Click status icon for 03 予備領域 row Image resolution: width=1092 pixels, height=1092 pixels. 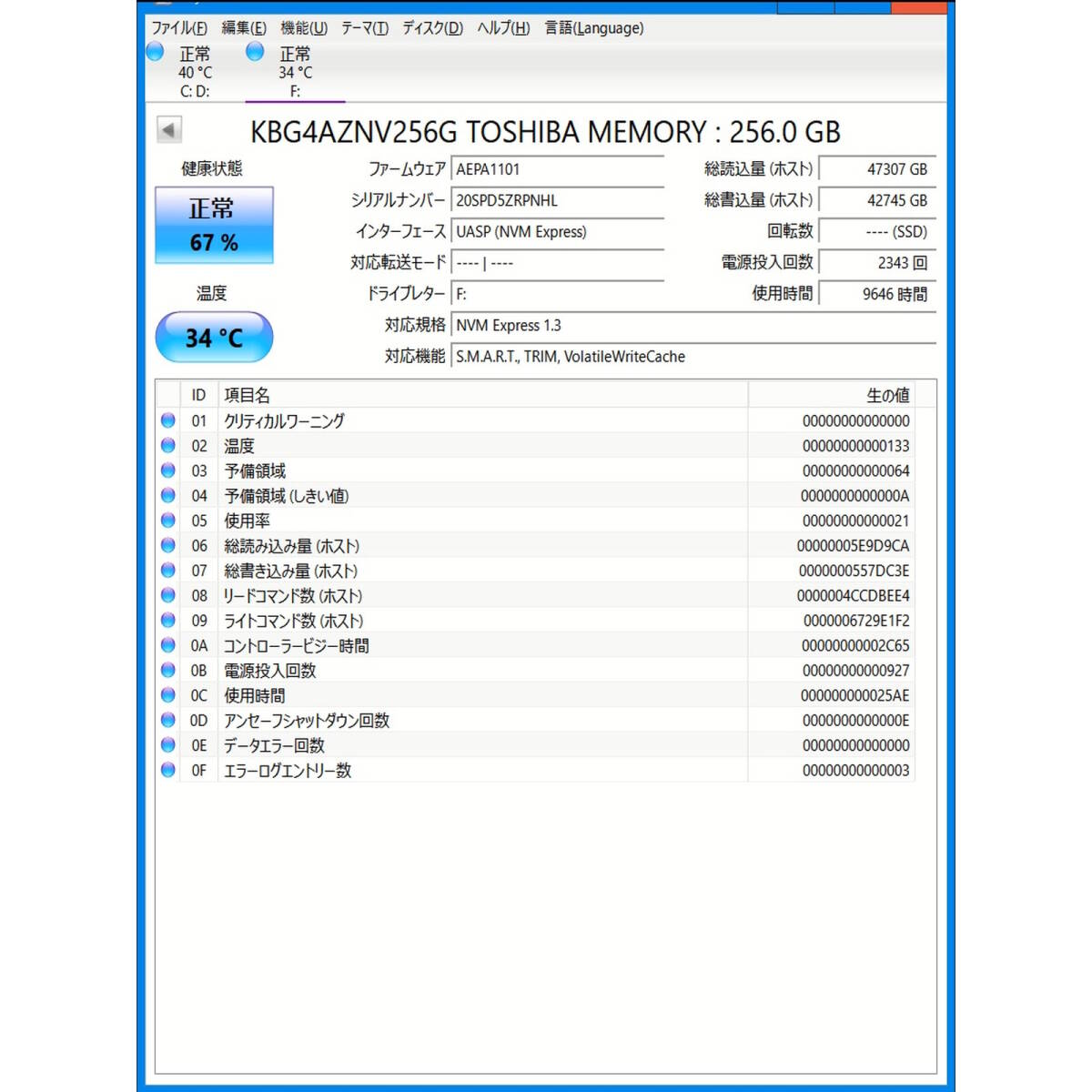[168, 470]
